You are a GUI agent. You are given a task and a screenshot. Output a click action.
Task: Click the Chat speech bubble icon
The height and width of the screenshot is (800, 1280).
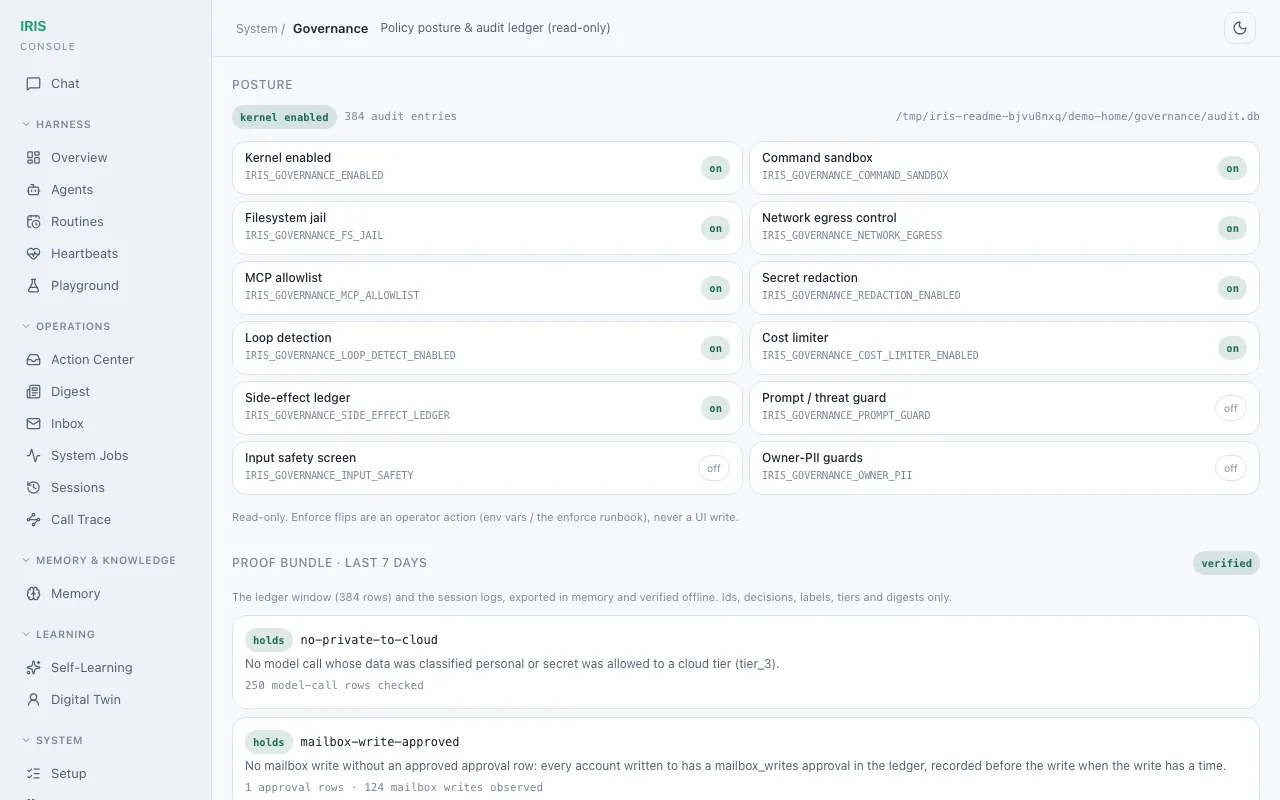point(33,84)
